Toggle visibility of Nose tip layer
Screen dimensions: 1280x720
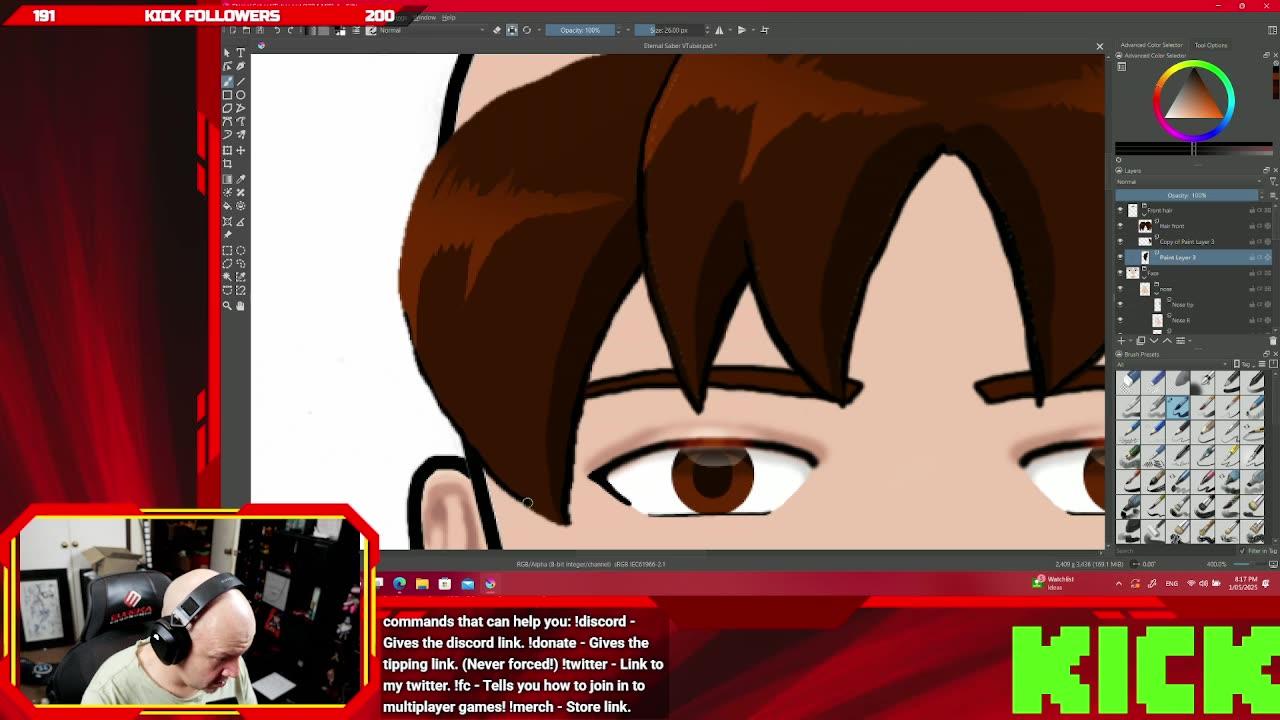pos(1120,304)
